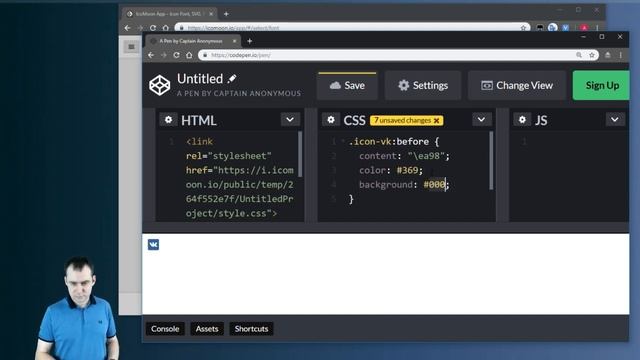Go back in the IcoMoon browser window
640x360 pixels.
(128, 28)
